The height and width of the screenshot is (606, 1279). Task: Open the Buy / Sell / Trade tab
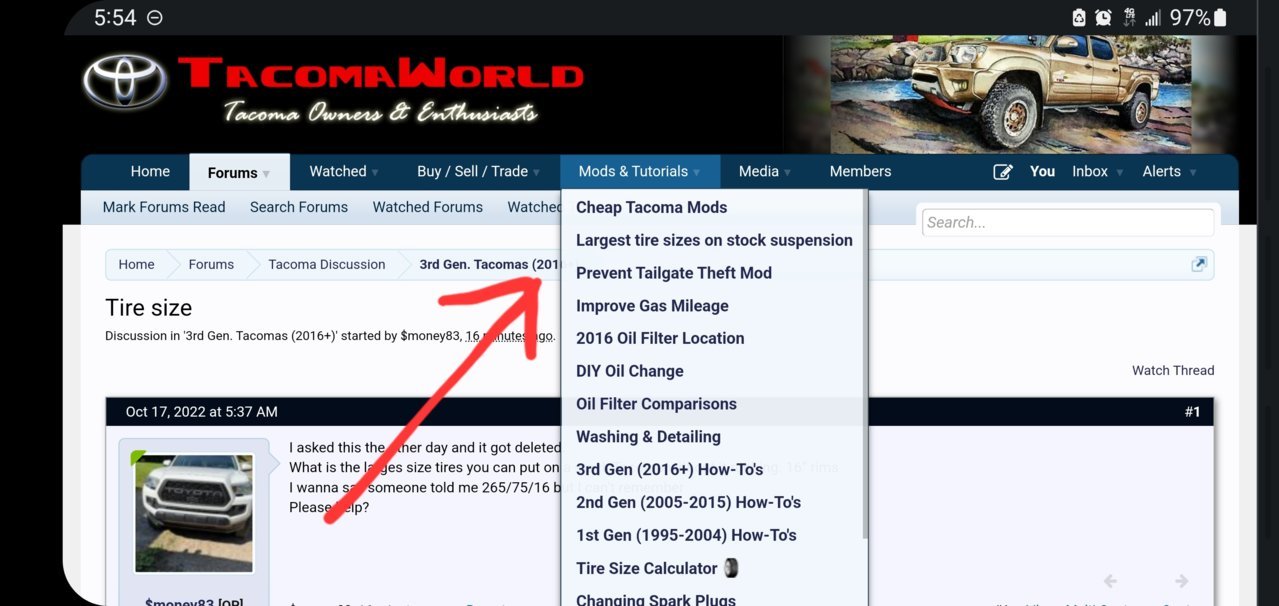click(472, 172)
